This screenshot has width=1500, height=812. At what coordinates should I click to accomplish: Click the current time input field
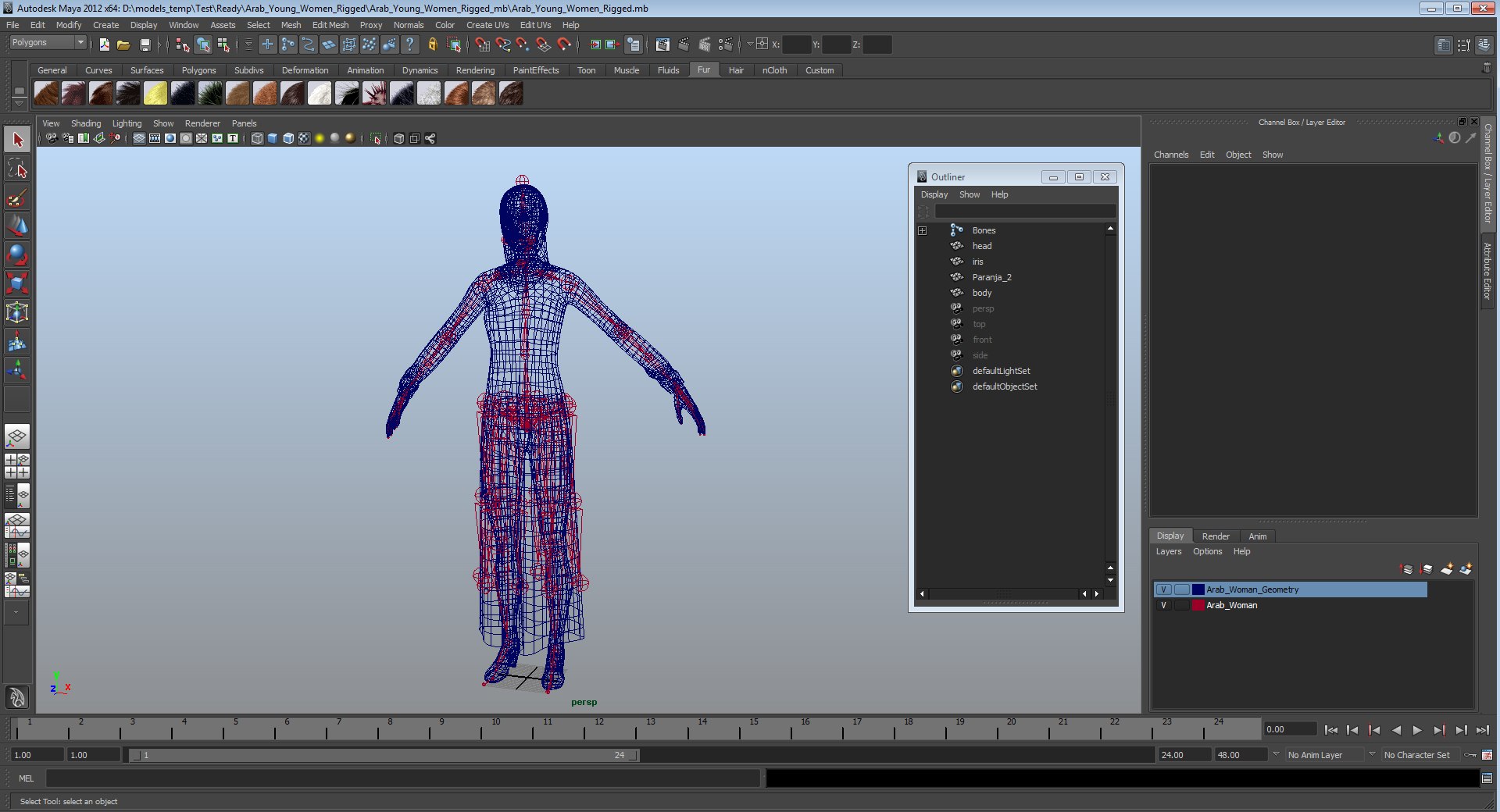click(x=1291, y=729)
